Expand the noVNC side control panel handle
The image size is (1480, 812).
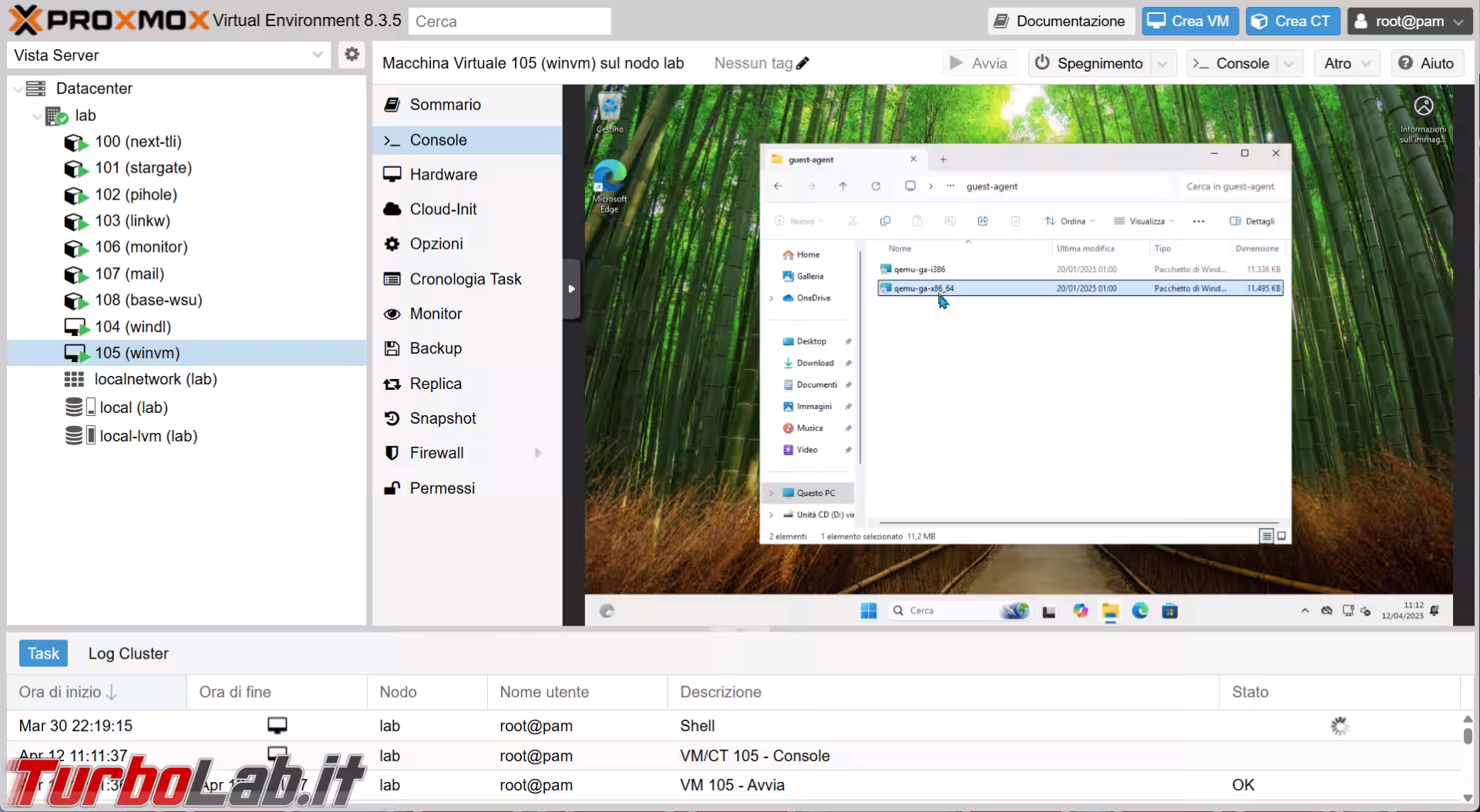(571, 289)
